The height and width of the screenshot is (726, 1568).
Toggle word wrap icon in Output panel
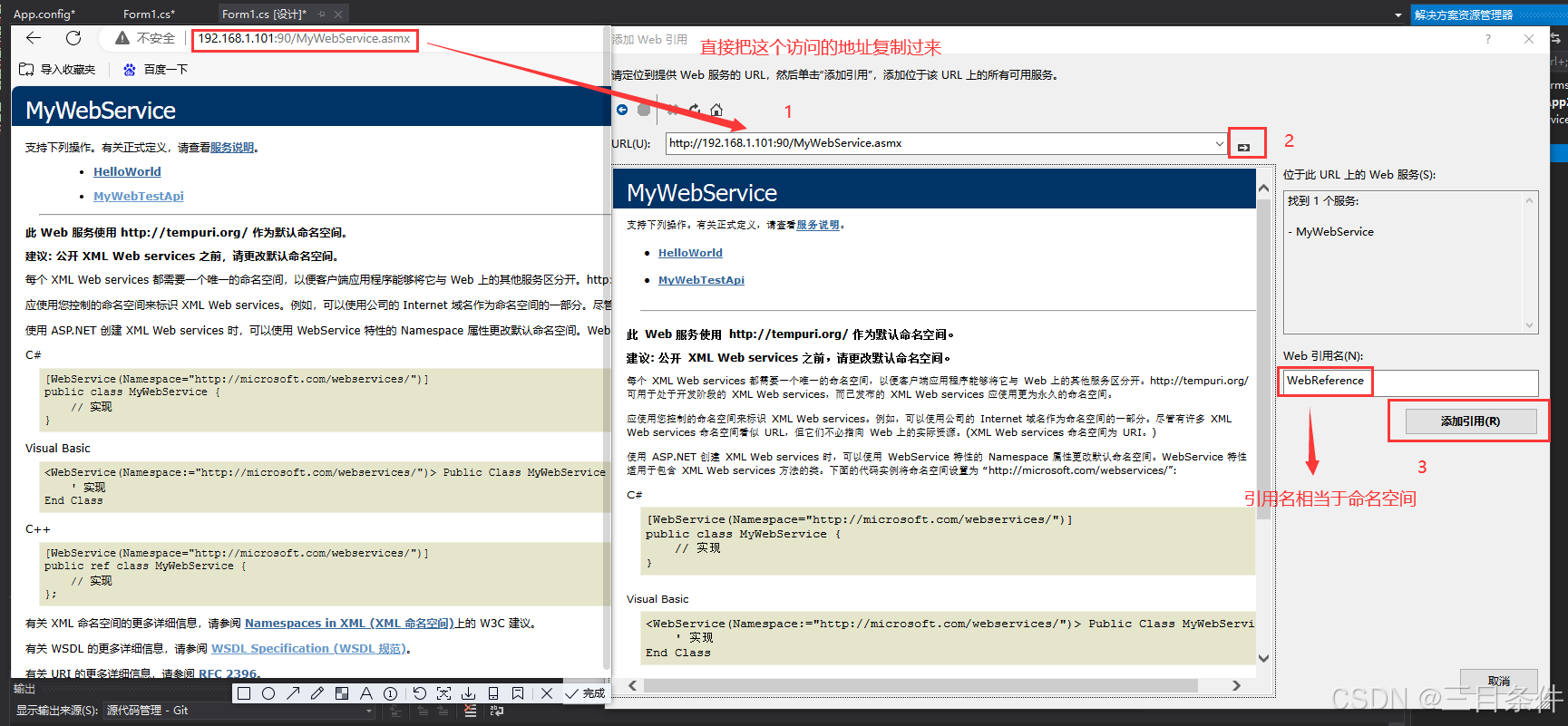(496, 711)
